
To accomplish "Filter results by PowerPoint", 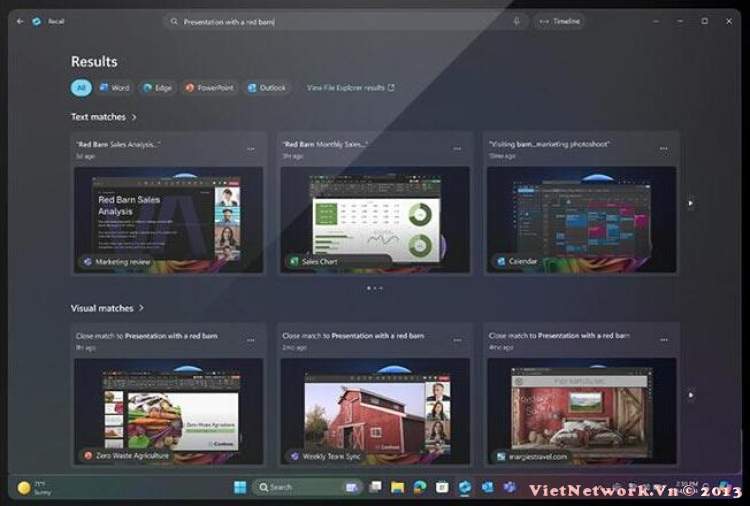I will 209,88.
